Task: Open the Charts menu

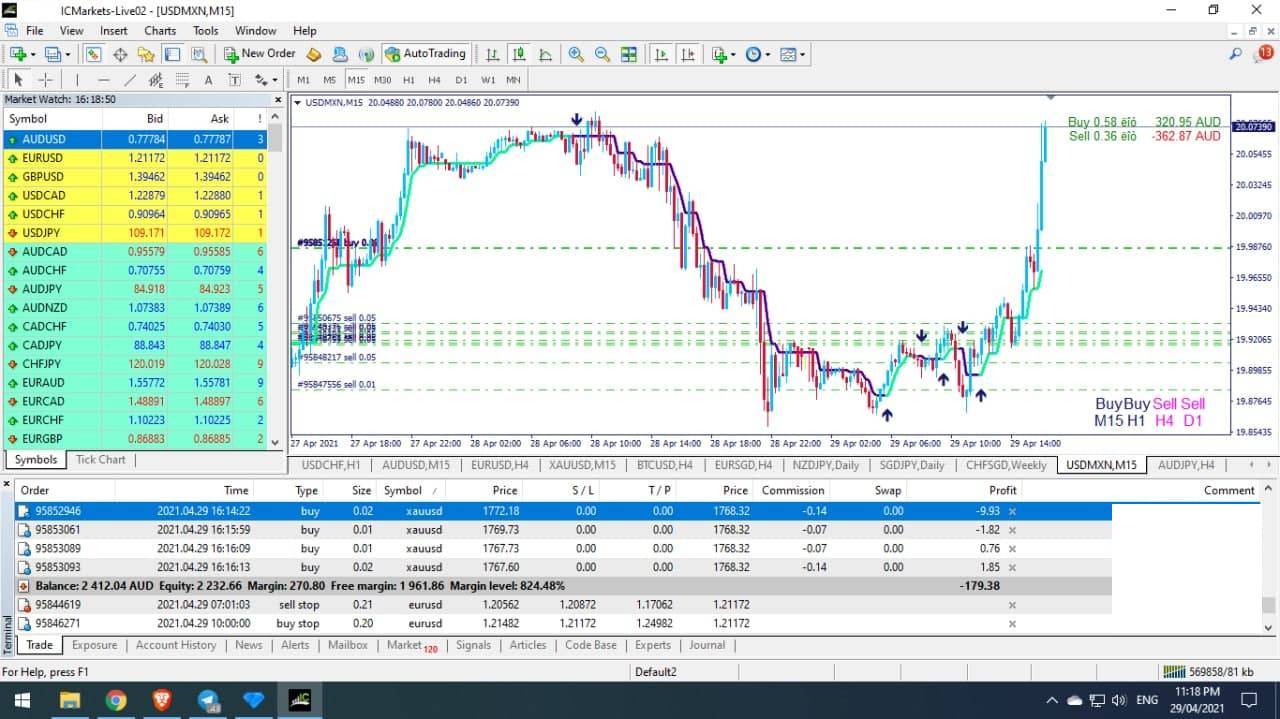Action: click(160, 31)
